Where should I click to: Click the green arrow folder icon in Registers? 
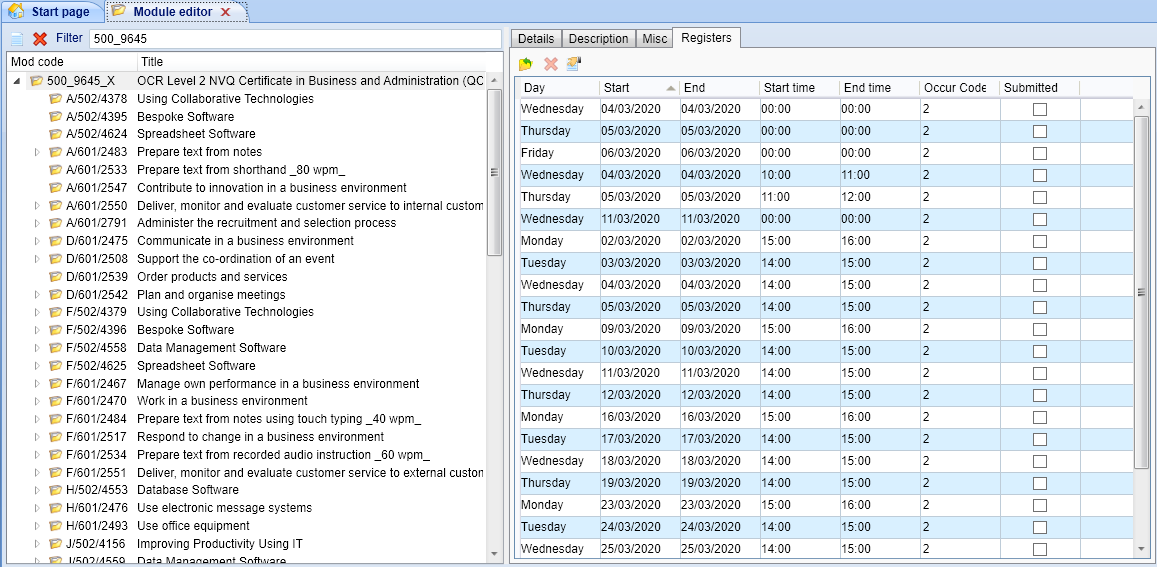pos(526,64)
